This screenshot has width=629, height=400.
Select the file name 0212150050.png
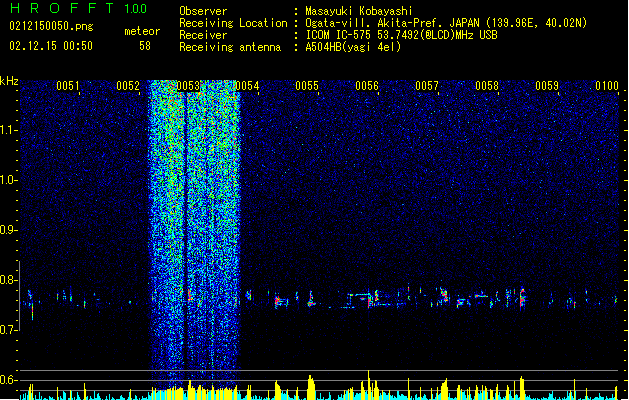[51, 26]
